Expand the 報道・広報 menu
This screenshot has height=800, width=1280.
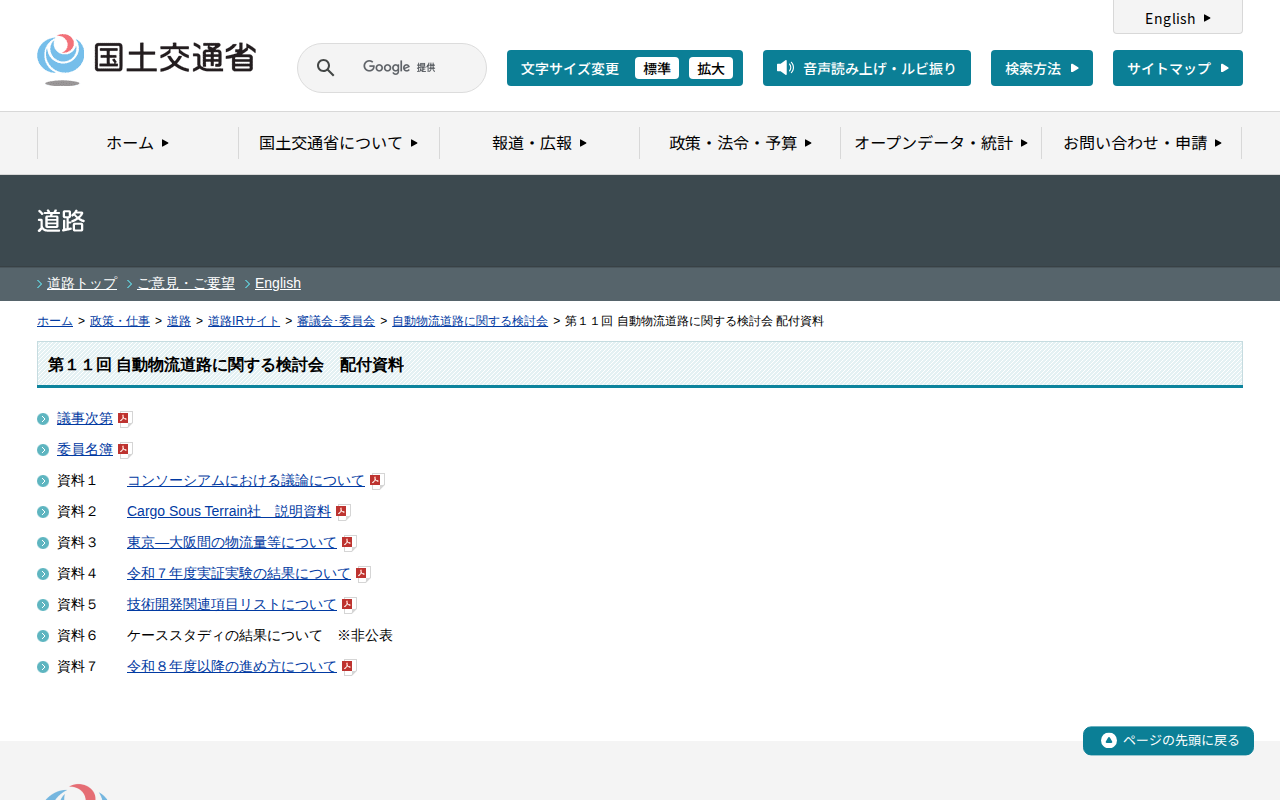coord(539,143)
